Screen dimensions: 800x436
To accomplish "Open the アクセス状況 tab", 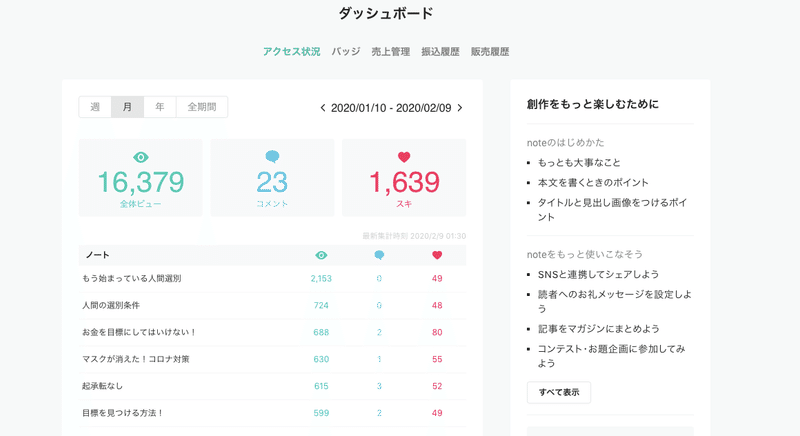I will tap(291, 52).
